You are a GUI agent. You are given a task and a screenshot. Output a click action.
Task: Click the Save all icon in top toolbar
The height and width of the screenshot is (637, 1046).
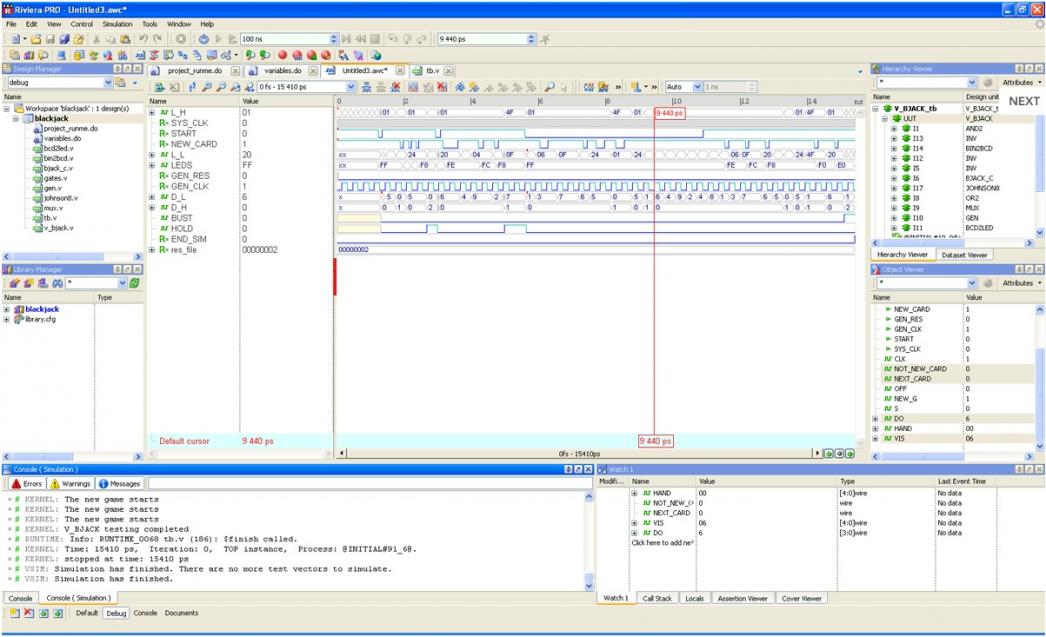click(x=64, y=39)
